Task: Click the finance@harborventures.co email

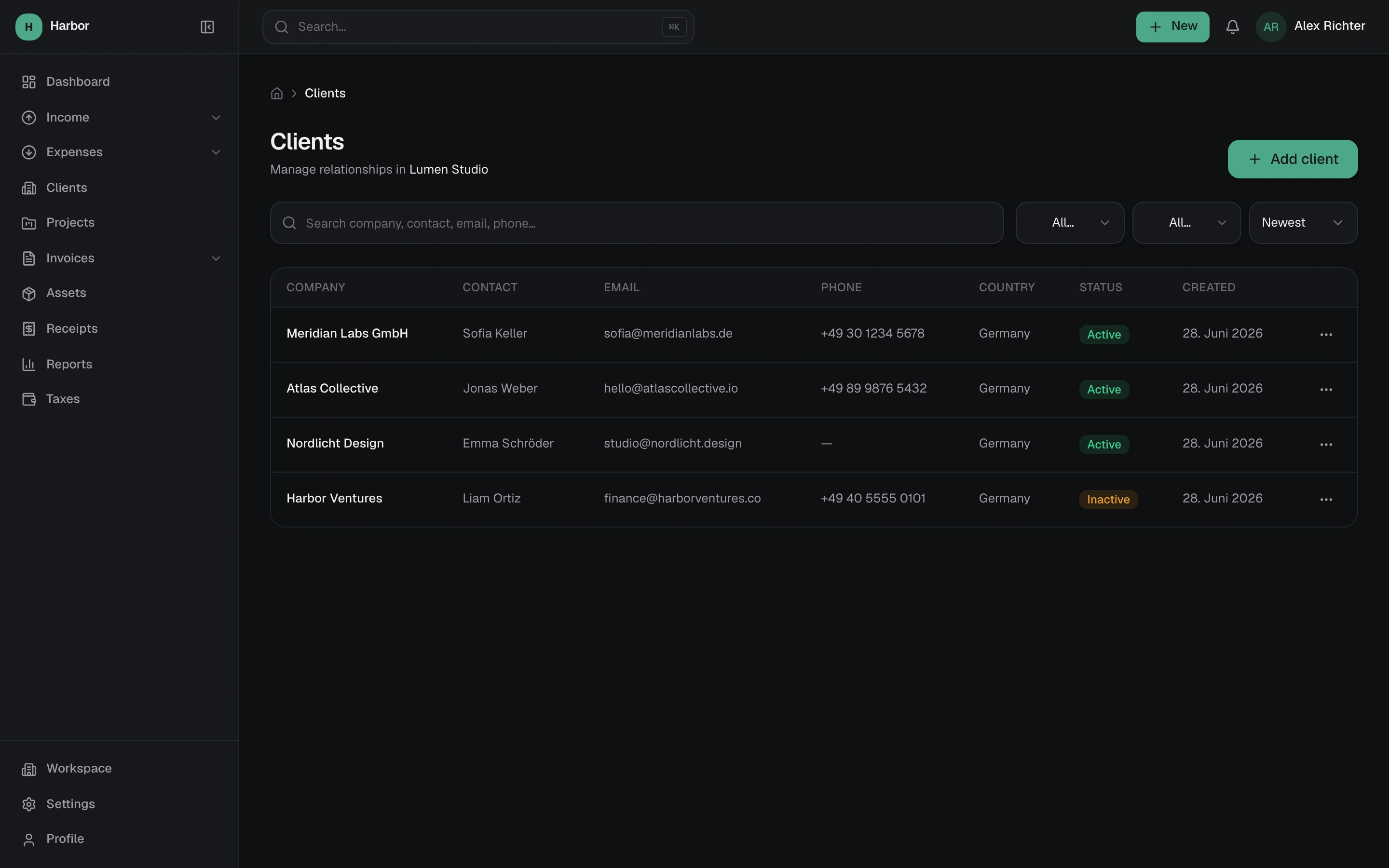Action: coord(682,498)
